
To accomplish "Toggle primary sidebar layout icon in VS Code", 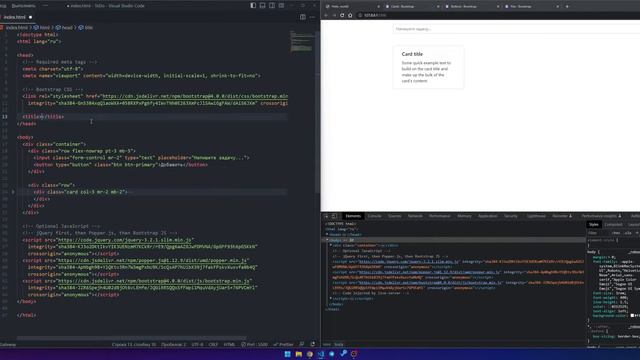I will 253,6.
